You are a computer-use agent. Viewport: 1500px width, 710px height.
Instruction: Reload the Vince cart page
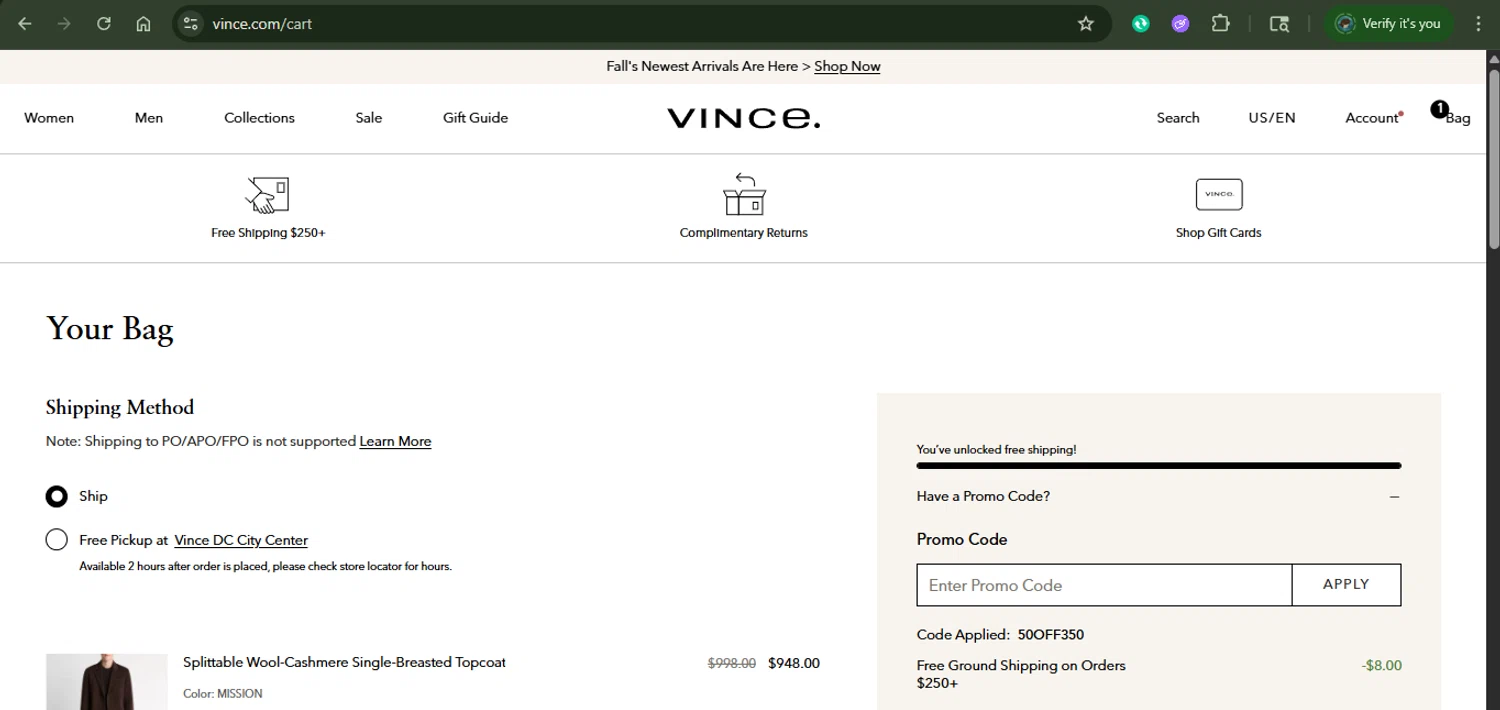[x=104, y=23]
